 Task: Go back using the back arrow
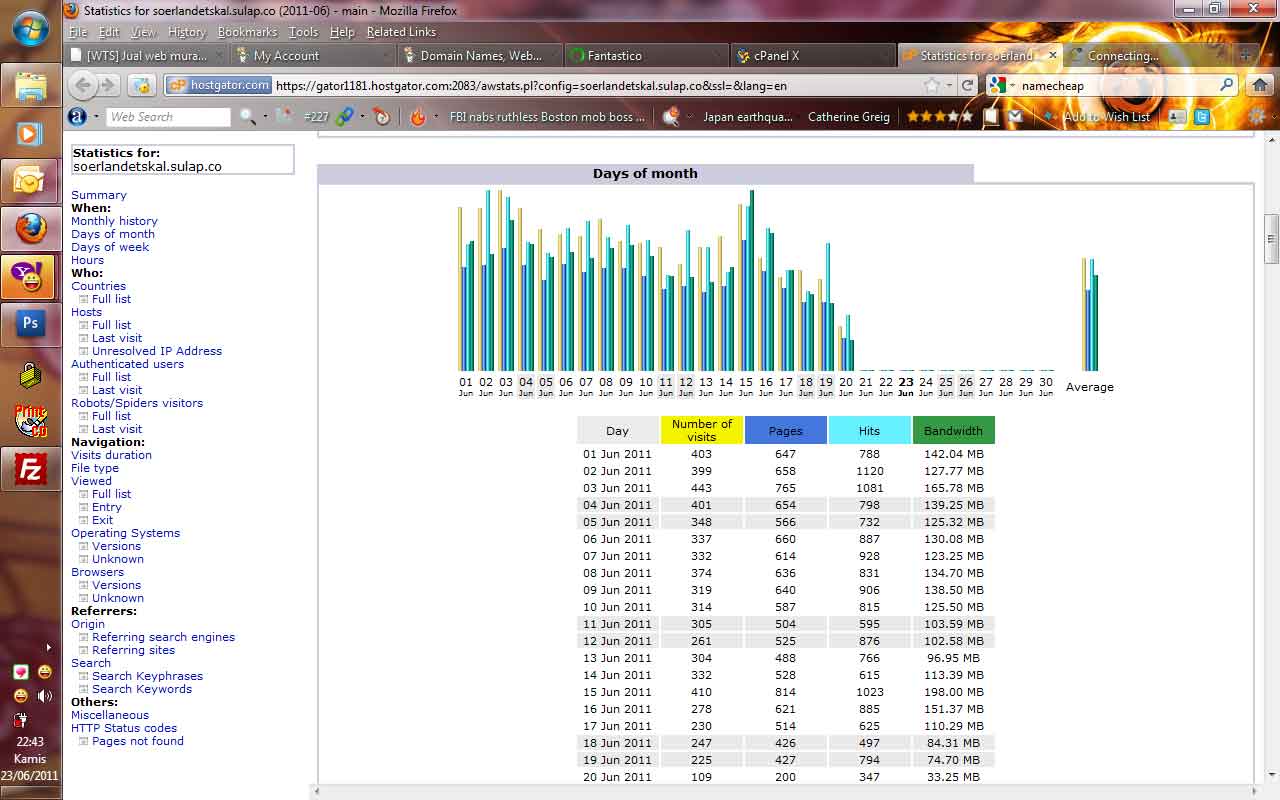tap(83, 85)
